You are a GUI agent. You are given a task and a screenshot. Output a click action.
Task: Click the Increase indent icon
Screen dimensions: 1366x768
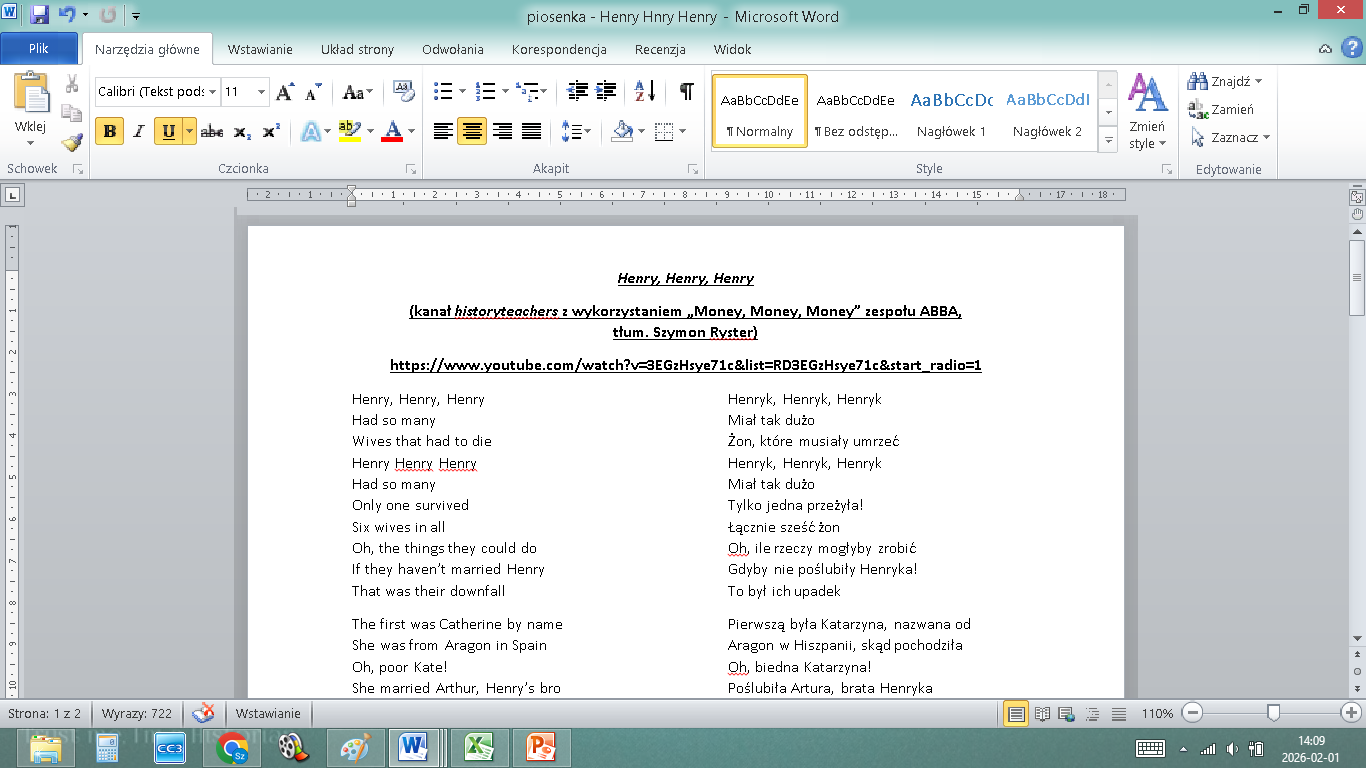[606, 92]
